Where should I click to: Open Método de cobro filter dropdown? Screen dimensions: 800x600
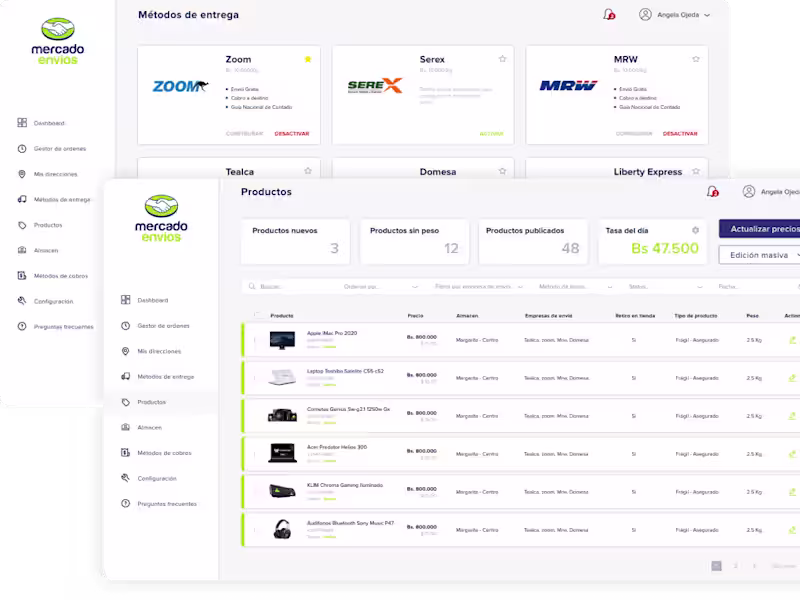[x=575, y=286]
